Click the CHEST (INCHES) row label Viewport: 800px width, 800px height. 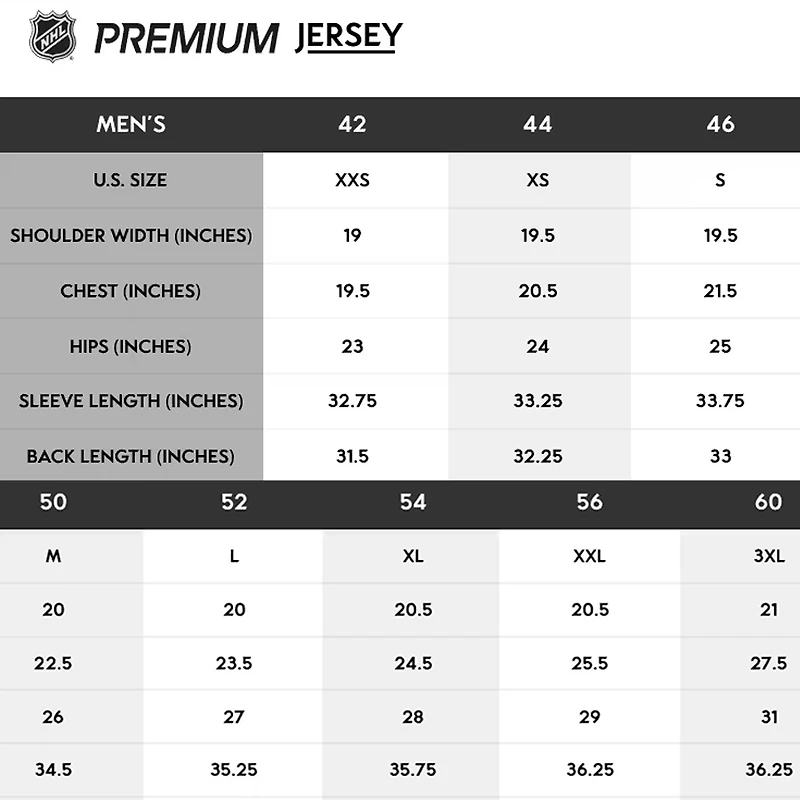(x=131, y=291)
